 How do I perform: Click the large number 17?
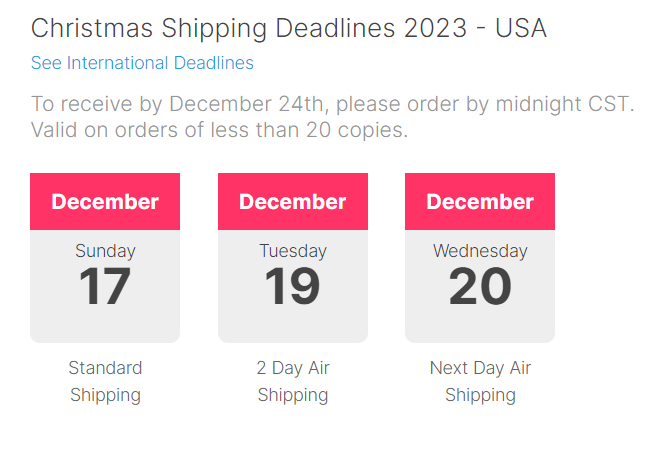105,286
